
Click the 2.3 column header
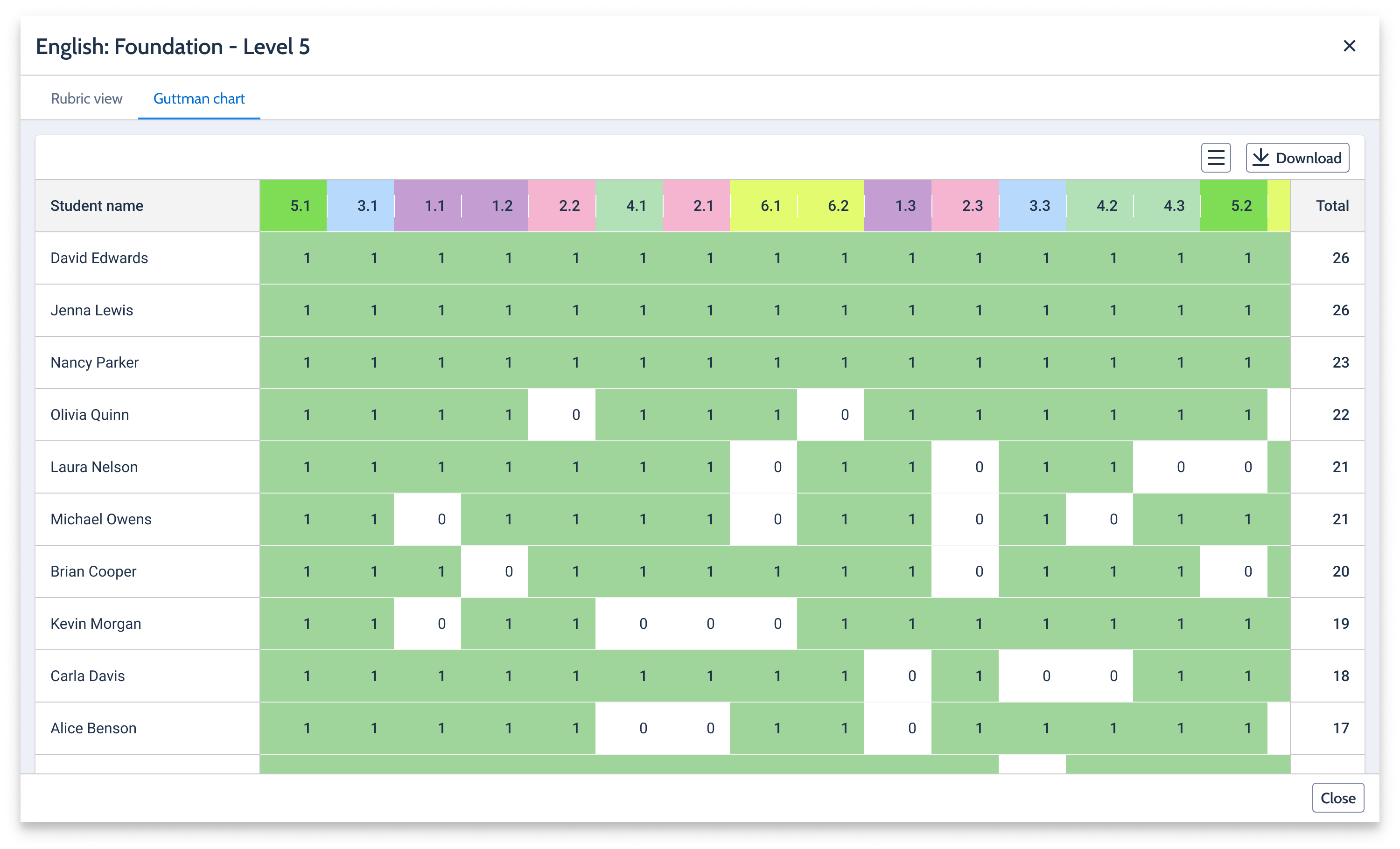click(x=965, y=206)
